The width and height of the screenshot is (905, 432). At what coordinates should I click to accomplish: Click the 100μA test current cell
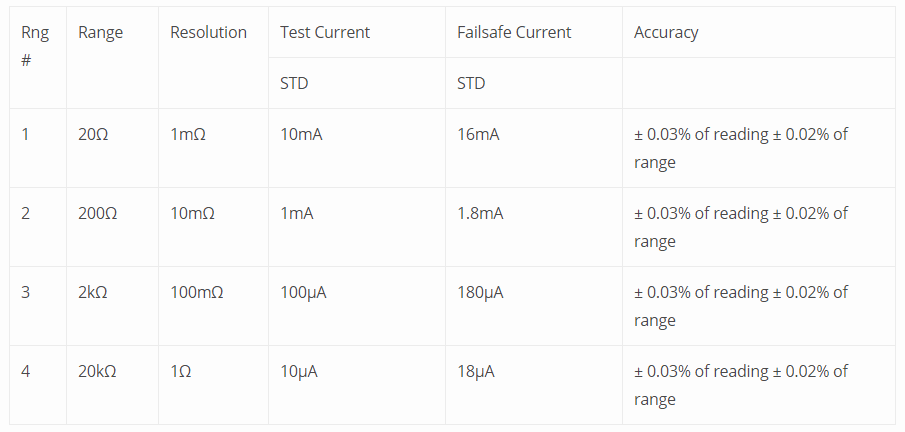click(x=303, y=292)
